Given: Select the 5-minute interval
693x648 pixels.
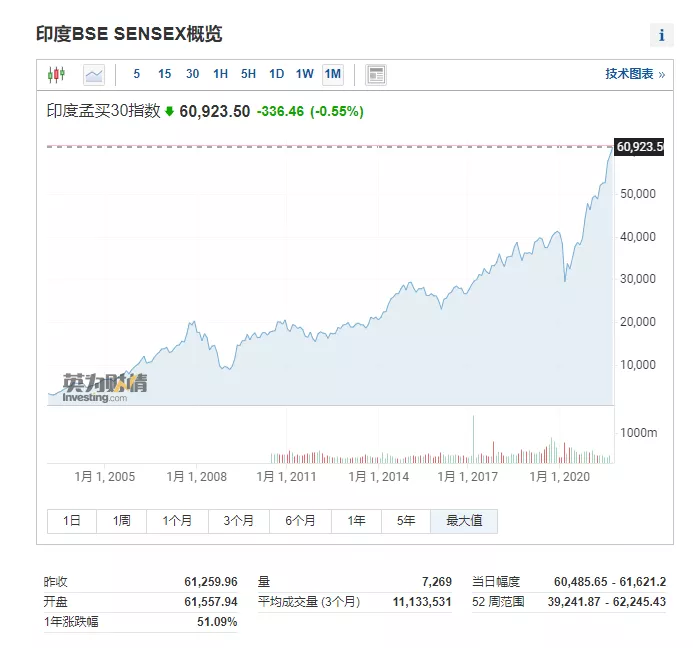Looking at the screenshot, I should 137,74.
